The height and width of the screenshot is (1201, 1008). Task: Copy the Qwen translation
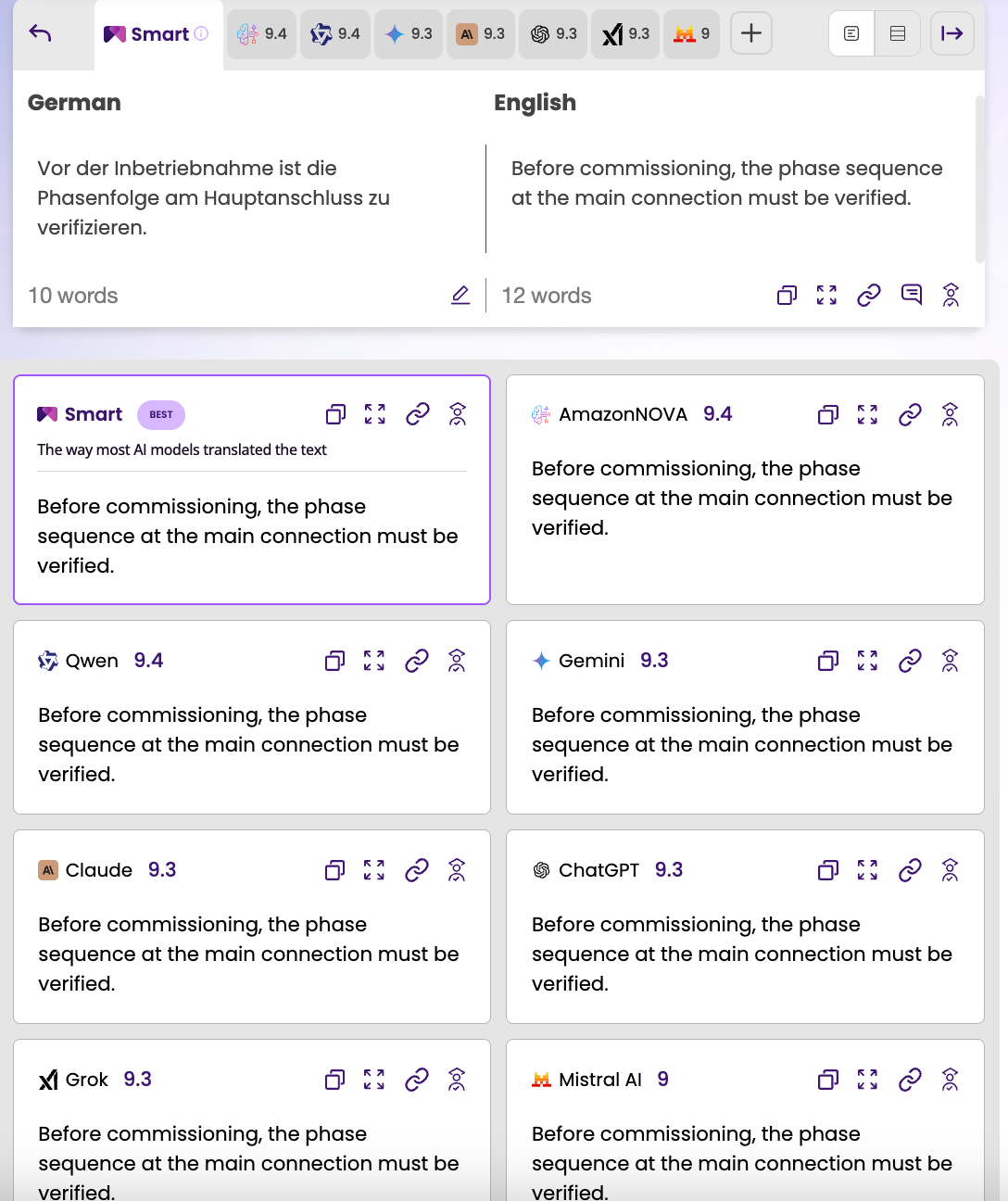point(335,661)
